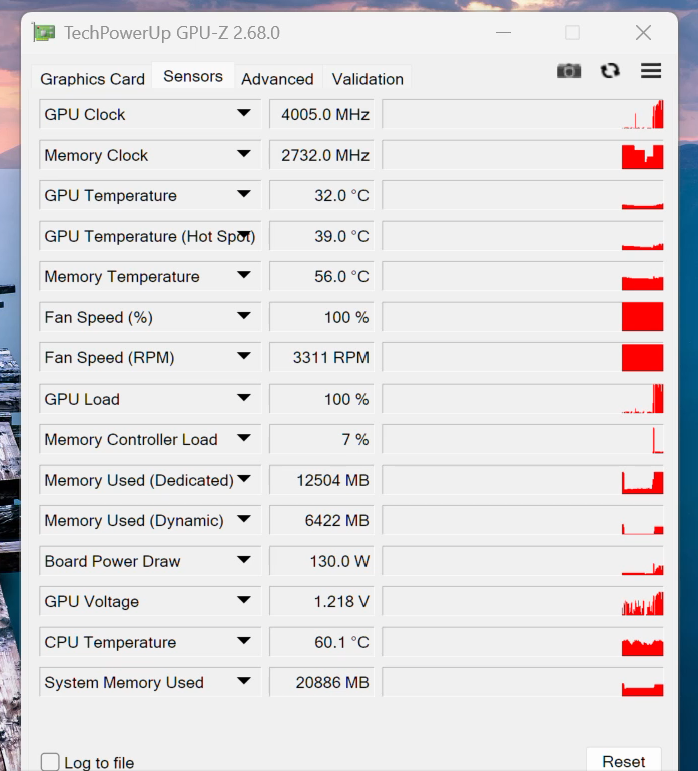Click the 12504 MB dedicated memory value
Image resolution: width=698 pixels, height=771 pixels.
click(x=322, y=480)
